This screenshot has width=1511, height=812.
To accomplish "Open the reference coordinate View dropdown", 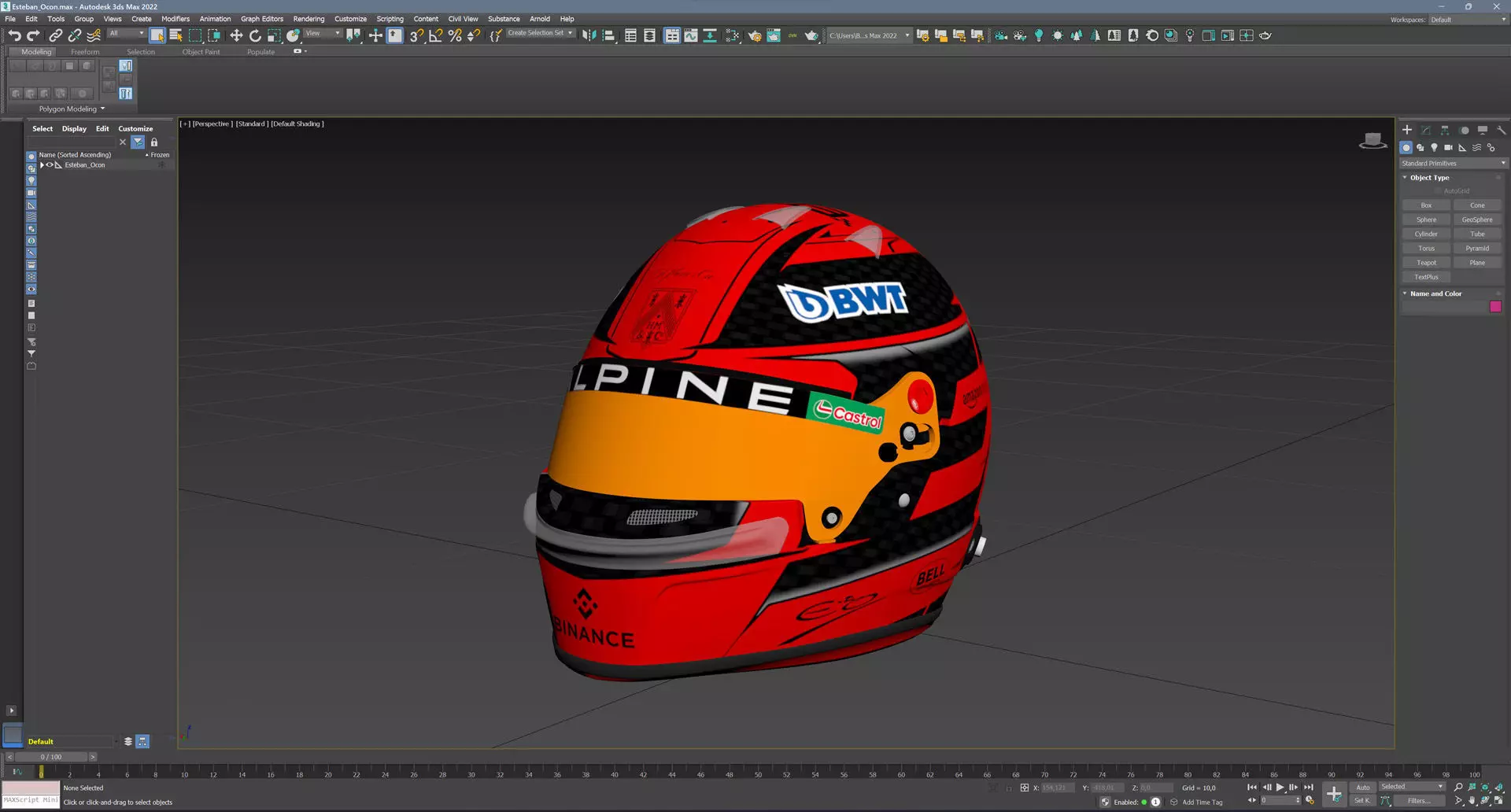I will pos(323,33).
